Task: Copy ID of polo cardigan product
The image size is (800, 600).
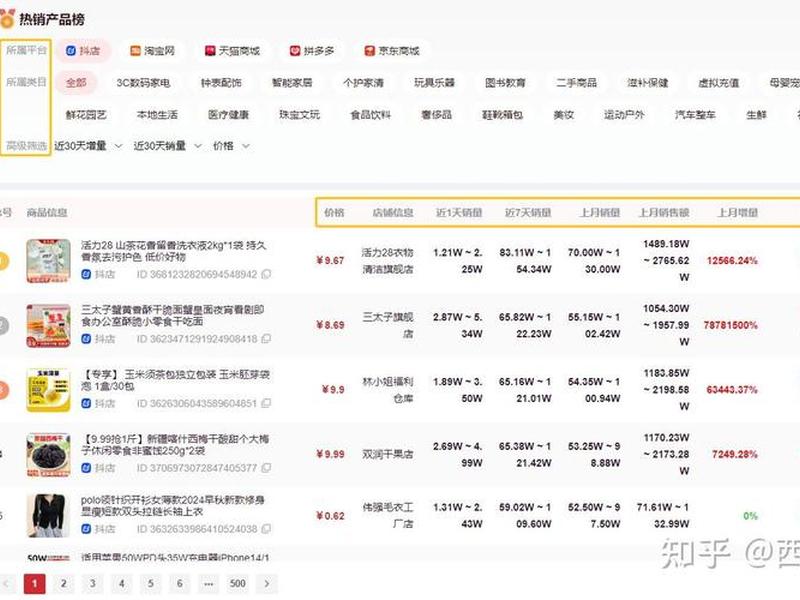Action: (x=266, y=529)
